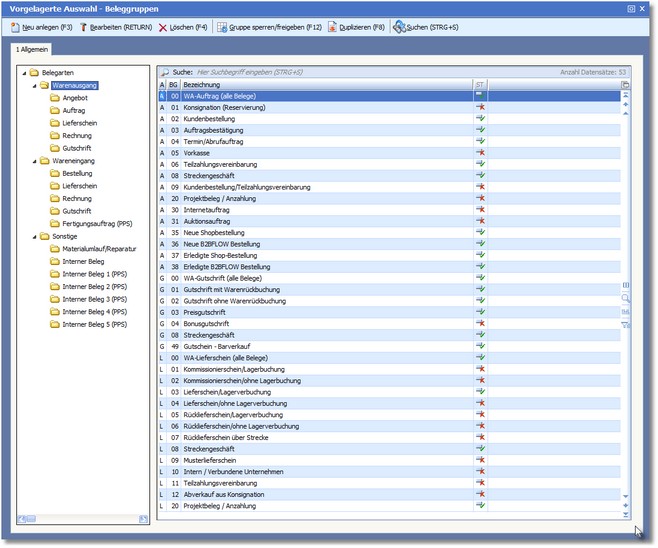Click the Suchen binoculars icon

click(399, 28)
